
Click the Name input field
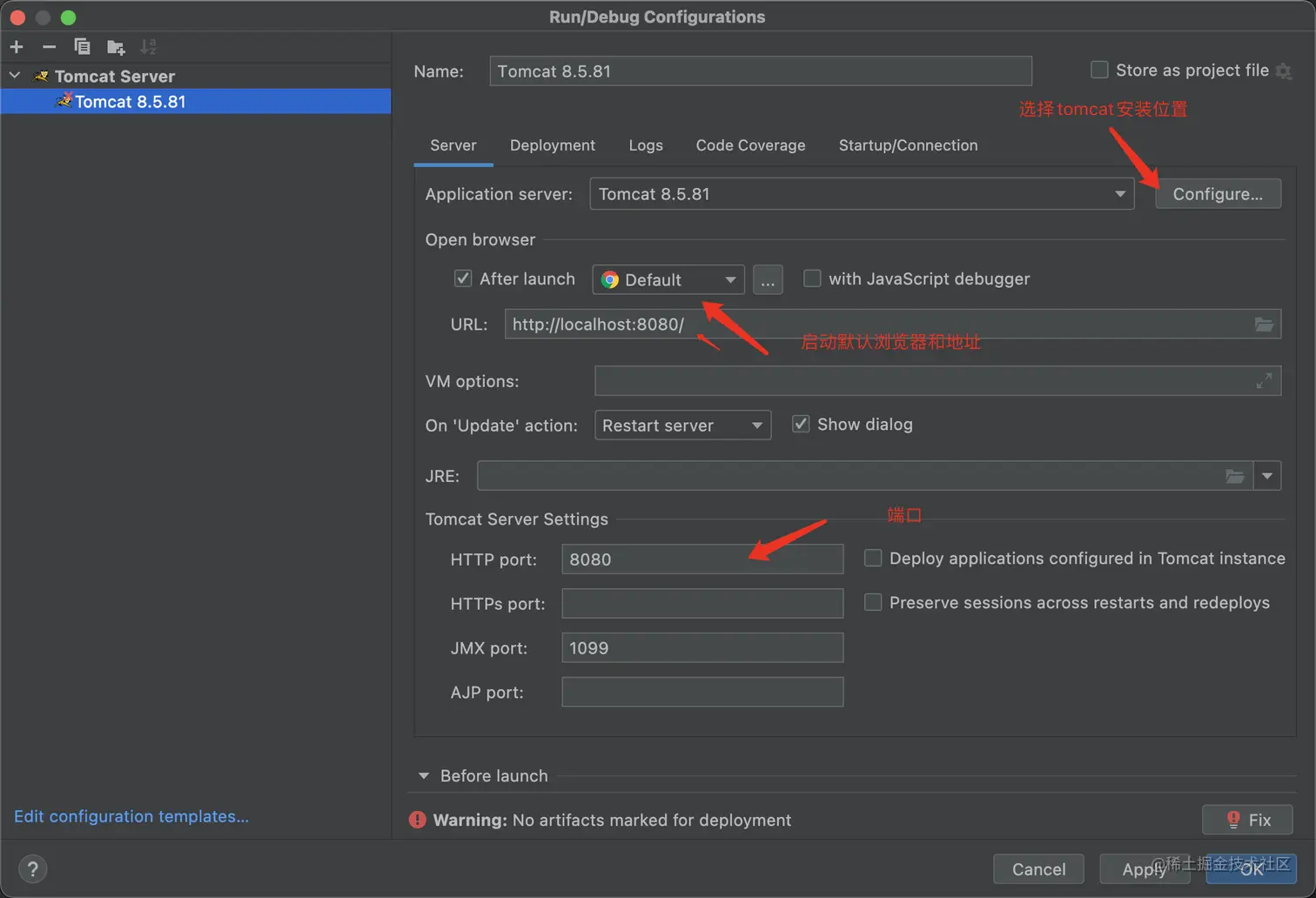coord(761,71)
